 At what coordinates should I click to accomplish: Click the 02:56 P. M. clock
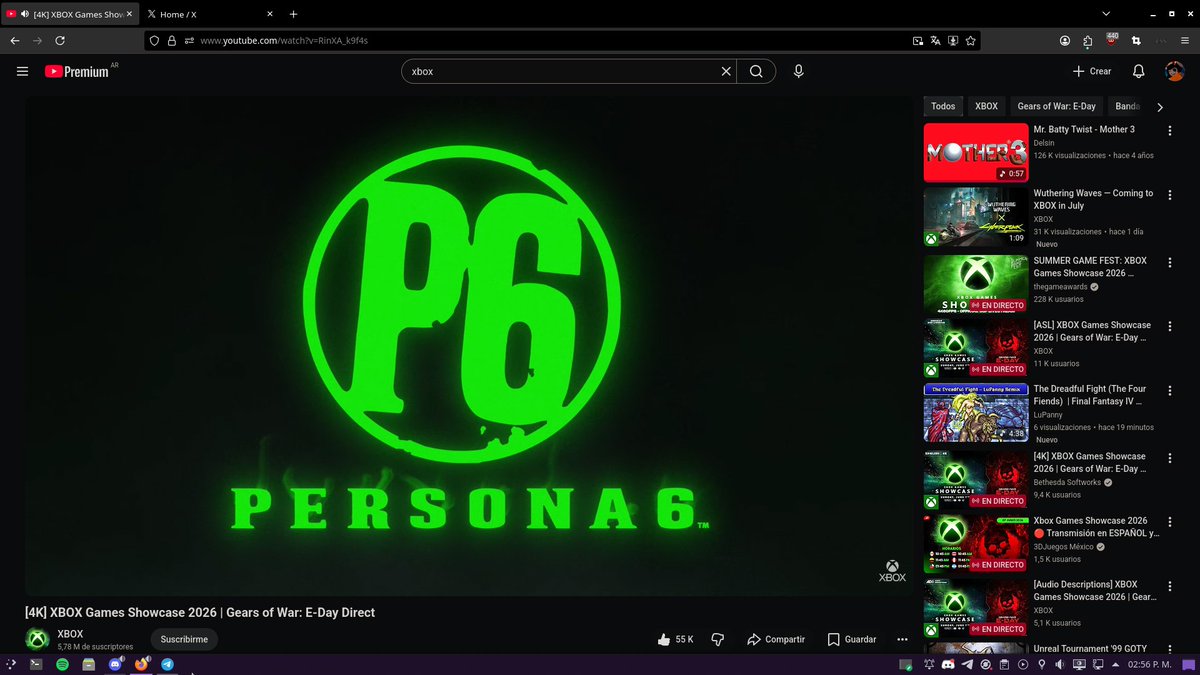(1150, 664)
